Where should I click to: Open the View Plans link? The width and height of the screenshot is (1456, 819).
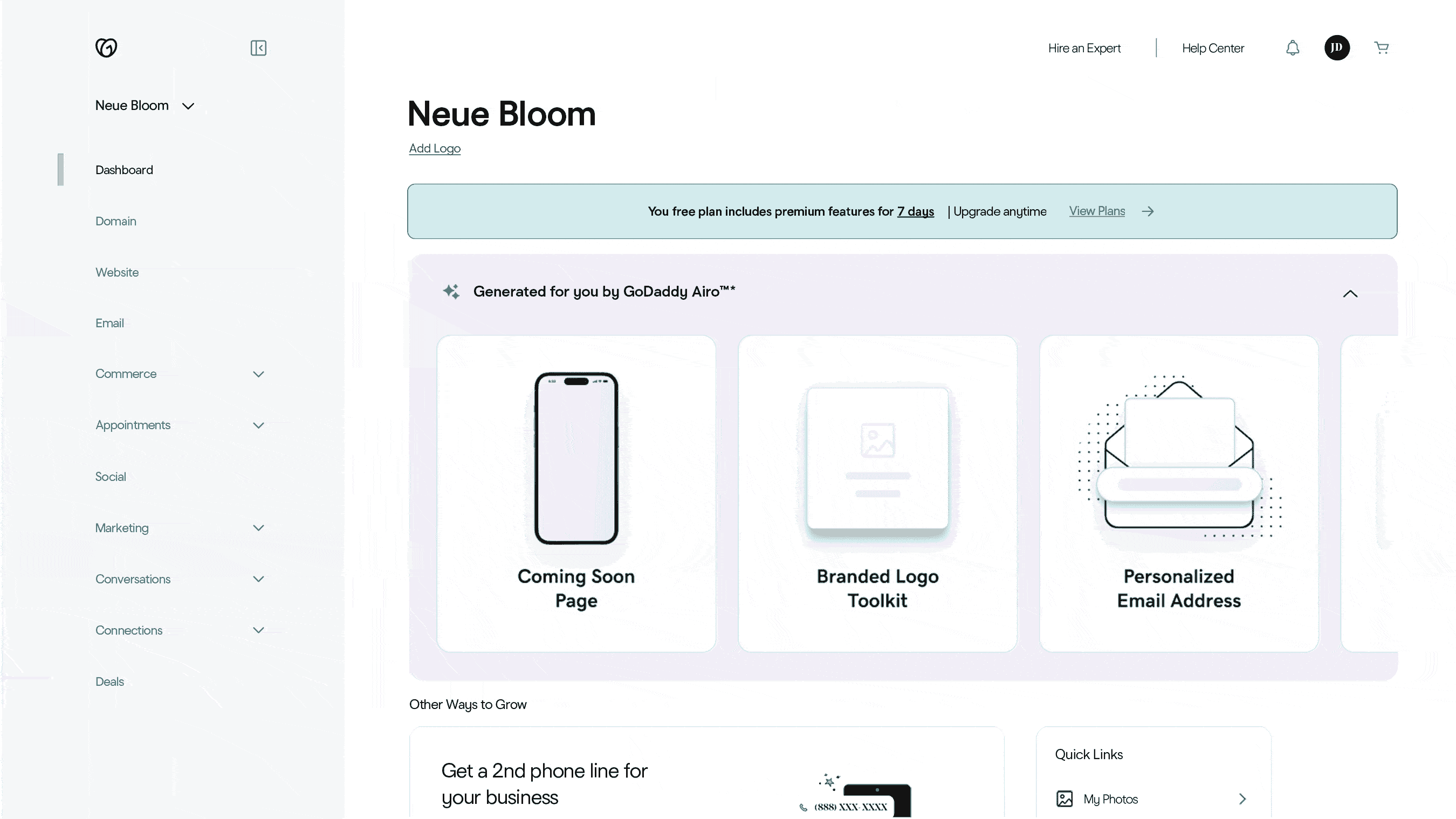pos(1096,211)
